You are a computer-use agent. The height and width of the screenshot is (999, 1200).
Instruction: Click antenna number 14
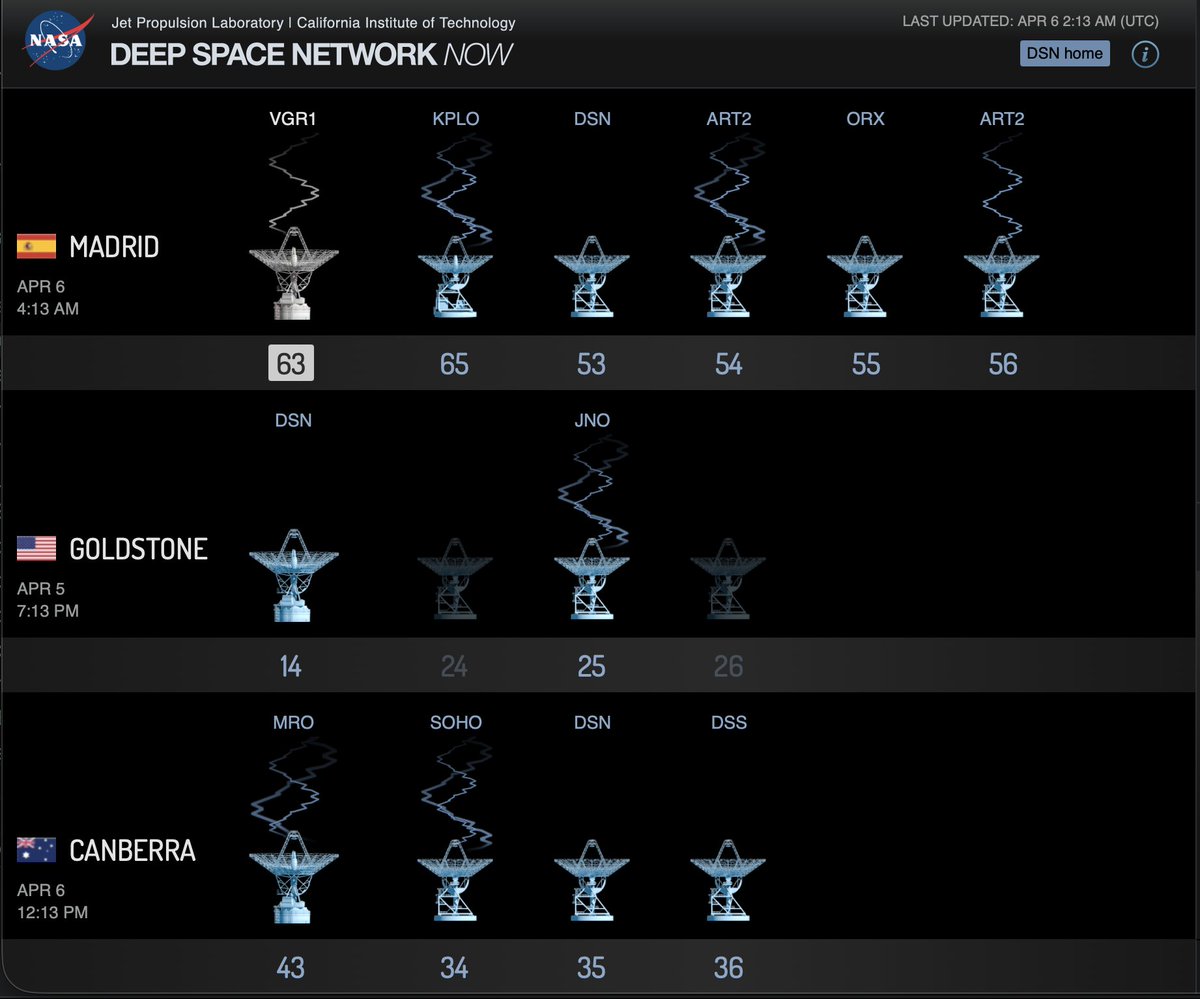tap(291, 666)
